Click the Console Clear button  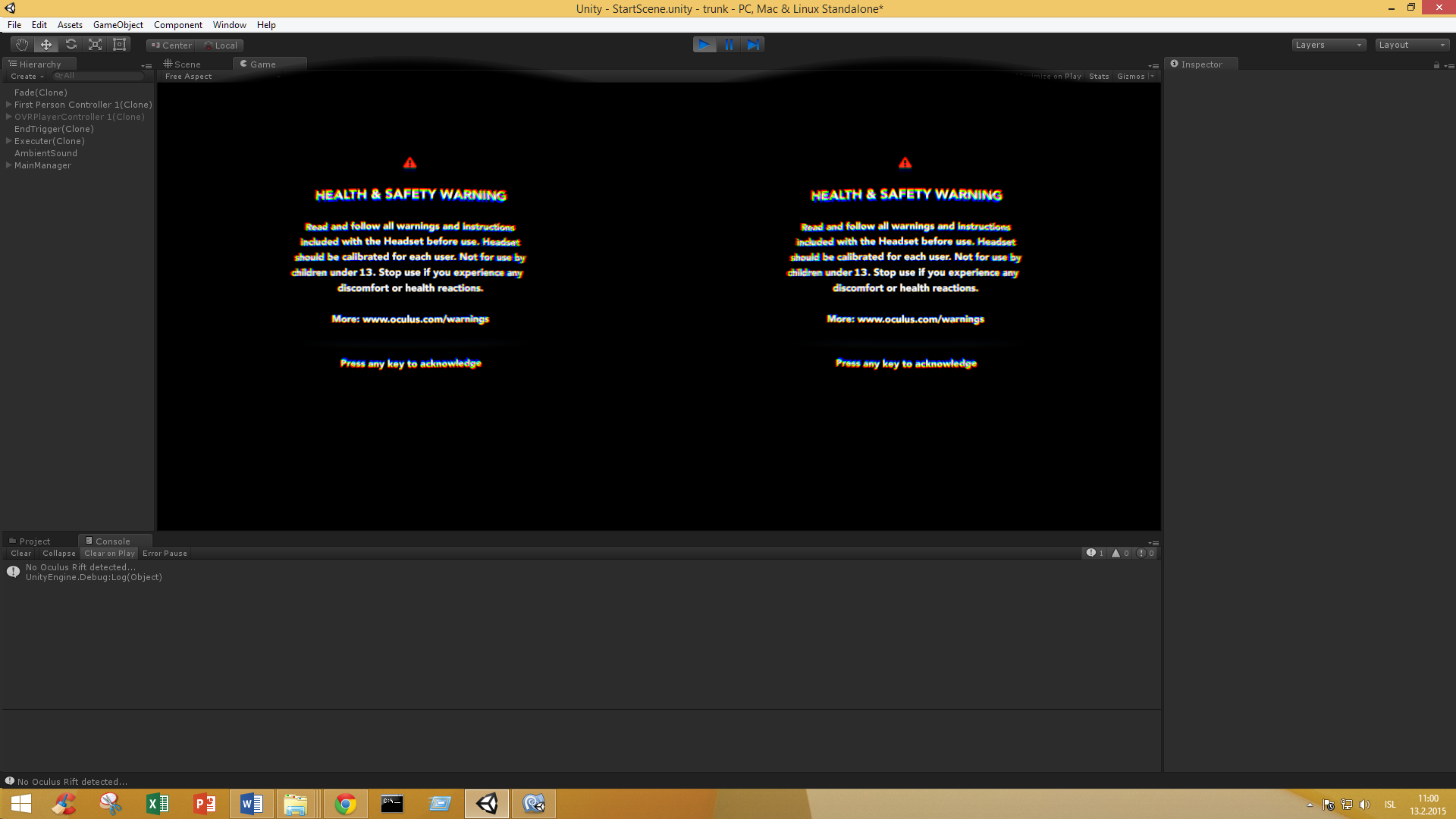pos(21,554)
